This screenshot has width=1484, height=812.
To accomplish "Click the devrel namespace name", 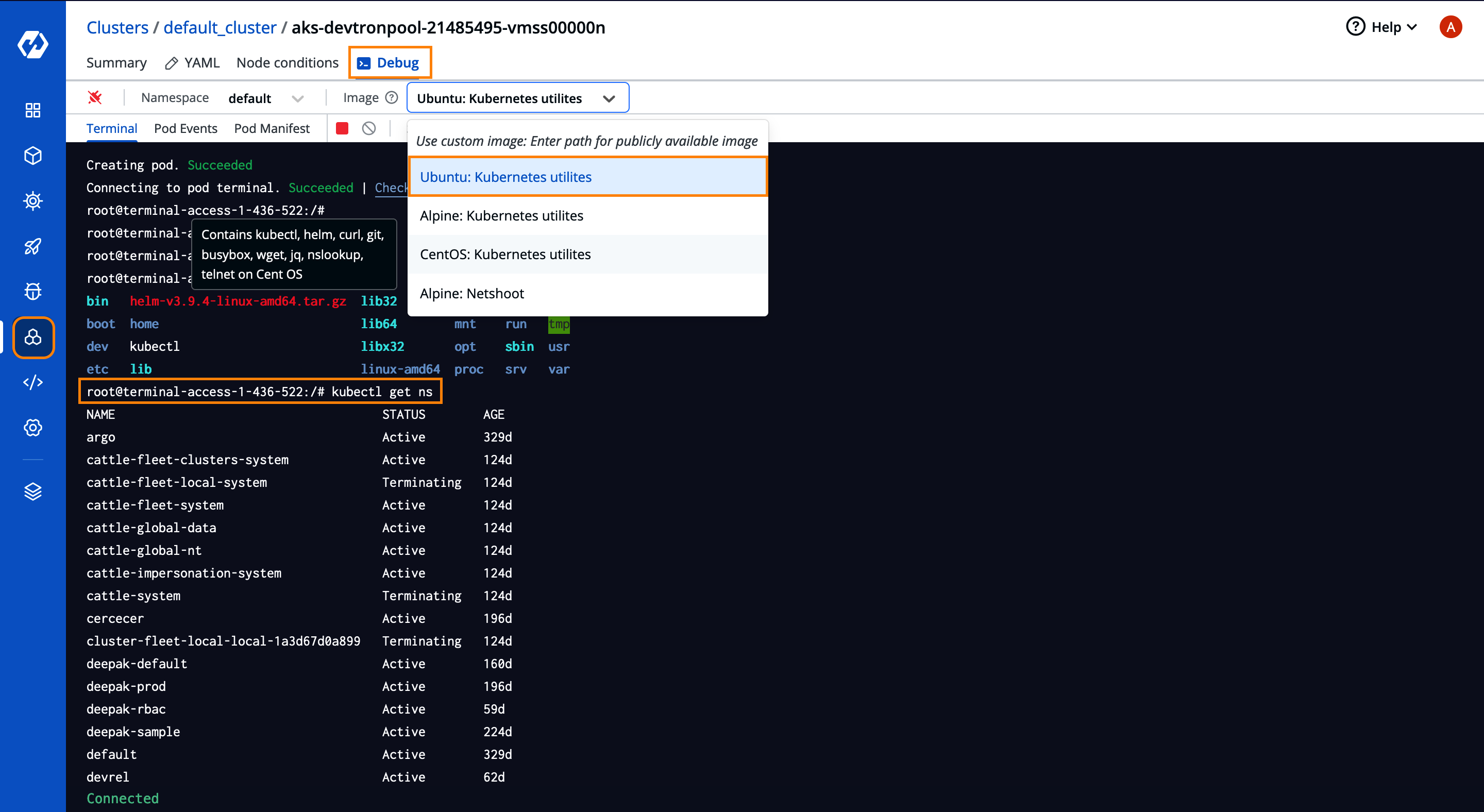I will pos(108,777).
